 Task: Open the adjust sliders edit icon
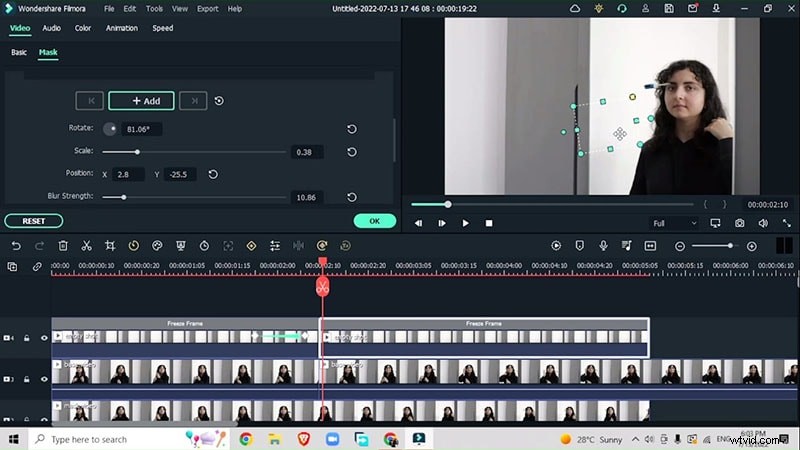tap(274, 246)
